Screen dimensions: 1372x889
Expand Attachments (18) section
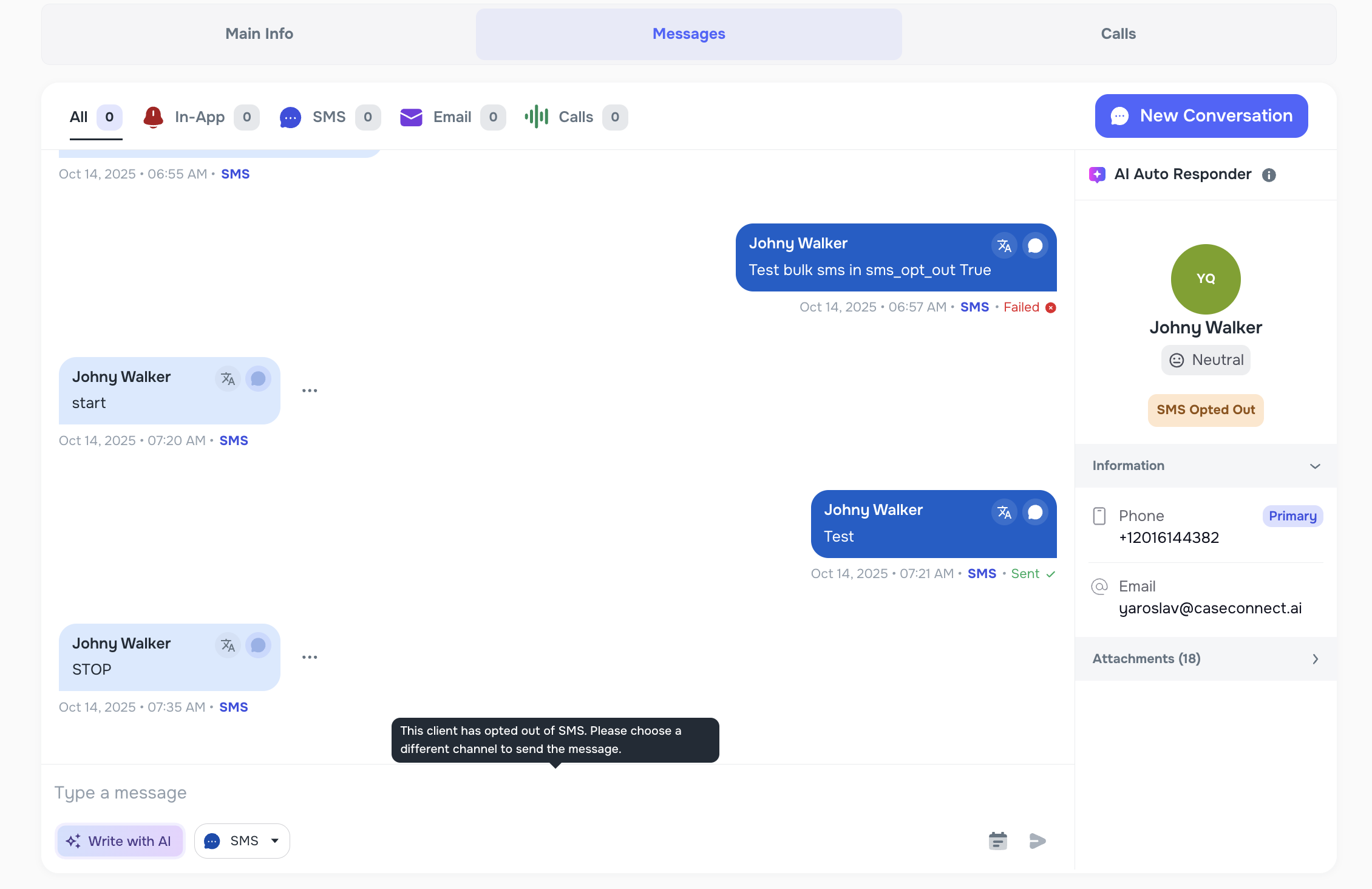1316,659
